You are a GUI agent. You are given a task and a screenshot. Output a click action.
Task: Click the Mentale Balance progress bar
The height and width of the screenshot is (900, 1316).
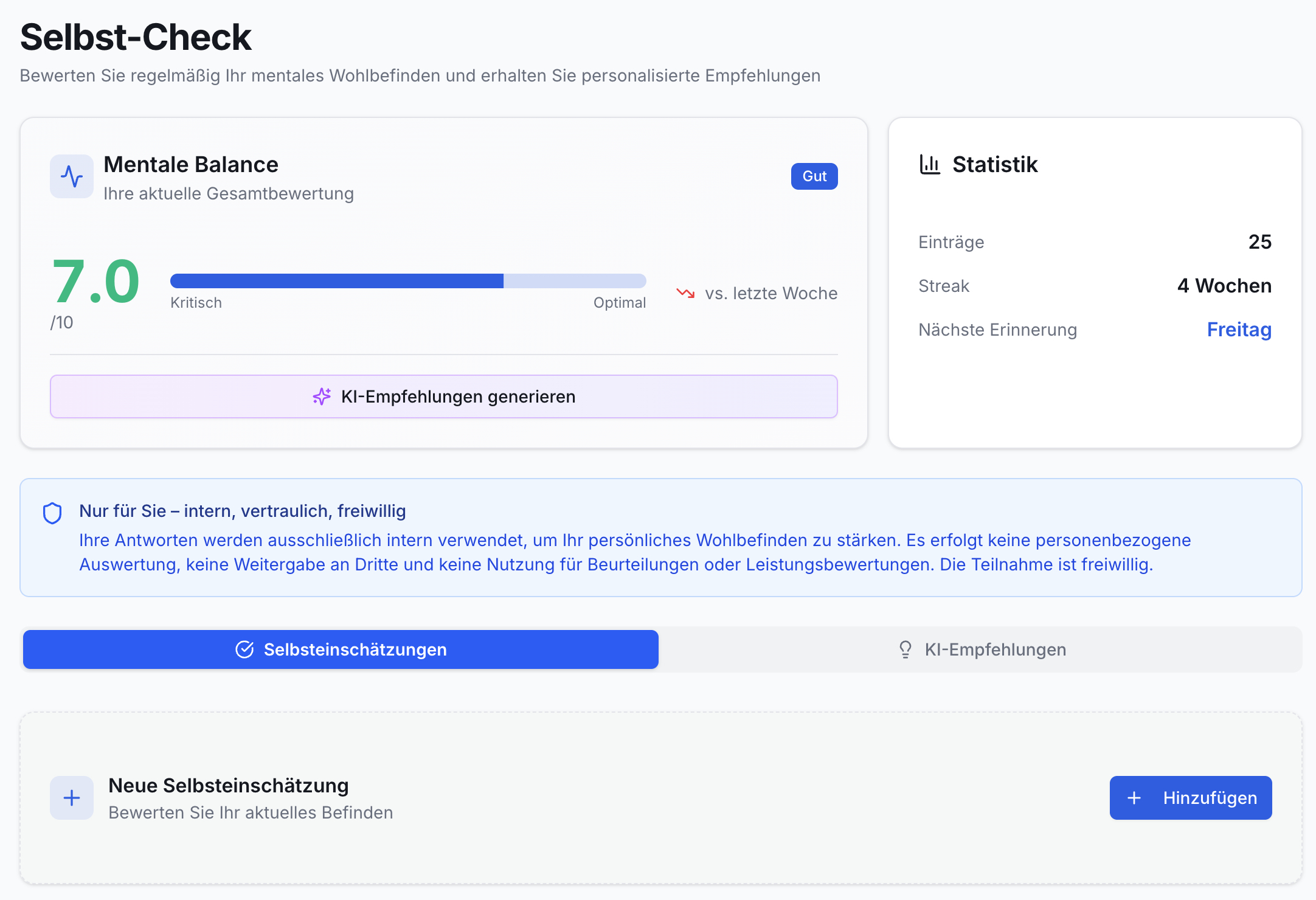pos(408,281)
